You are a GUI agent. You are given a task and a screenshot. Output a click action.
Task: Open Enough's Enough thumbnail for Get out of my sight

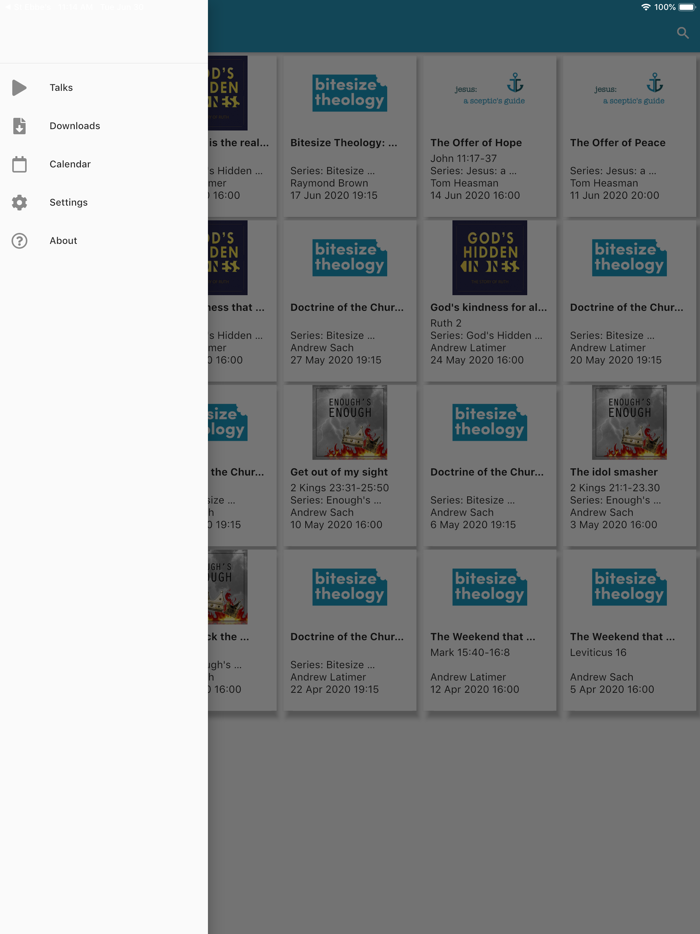tap(350, 422)
